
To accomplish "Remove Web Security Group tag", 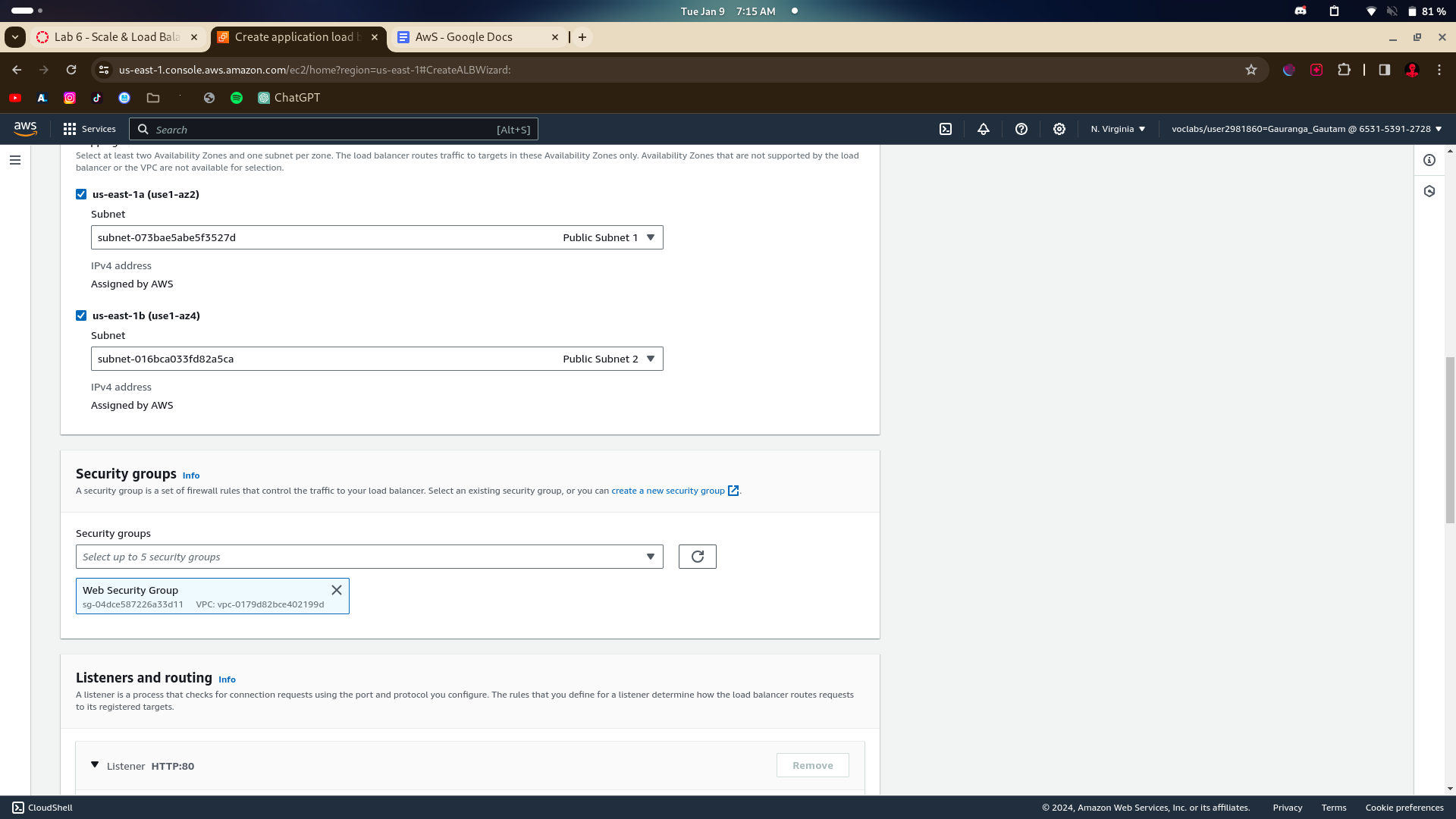I will [337, 590].
